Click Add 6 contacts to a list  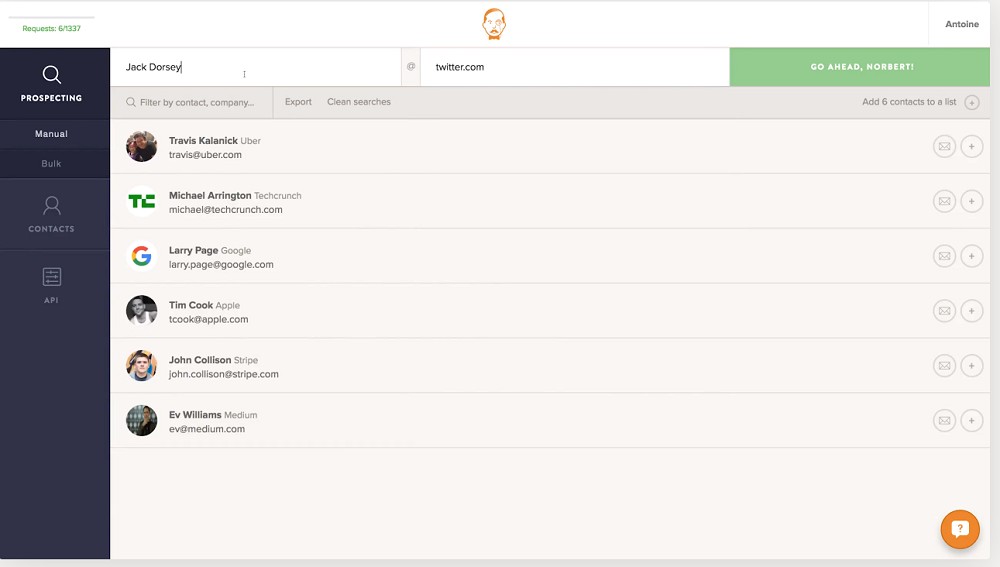coord(909,102)
